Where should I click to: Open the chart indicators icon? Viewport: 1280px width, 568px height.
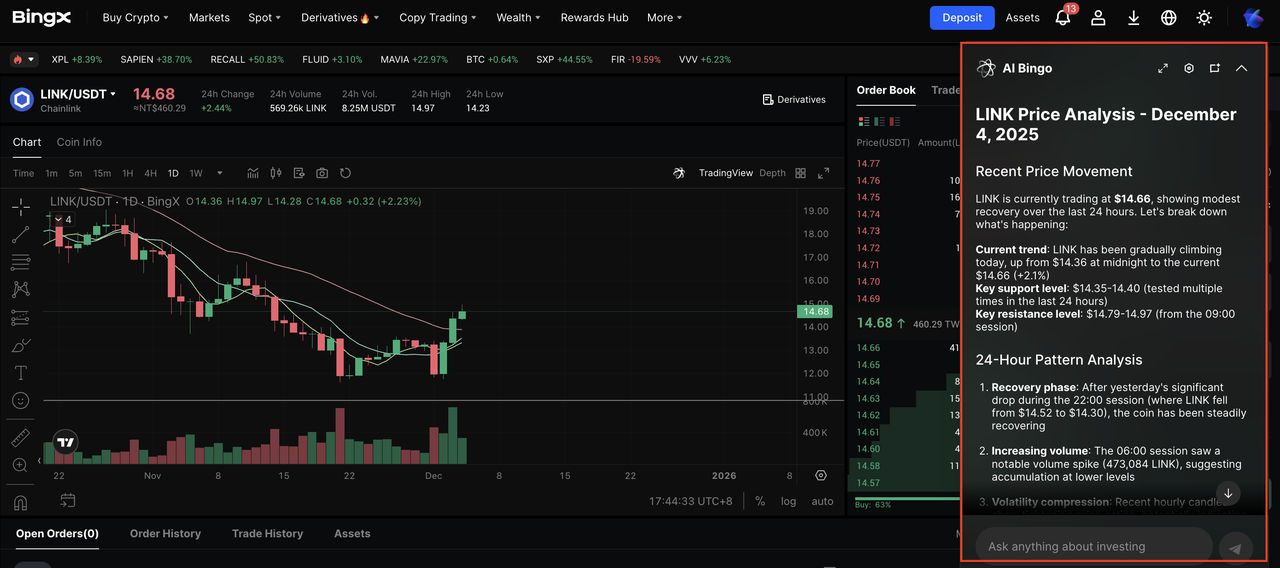pyautogui.click(x=253, y=173)
